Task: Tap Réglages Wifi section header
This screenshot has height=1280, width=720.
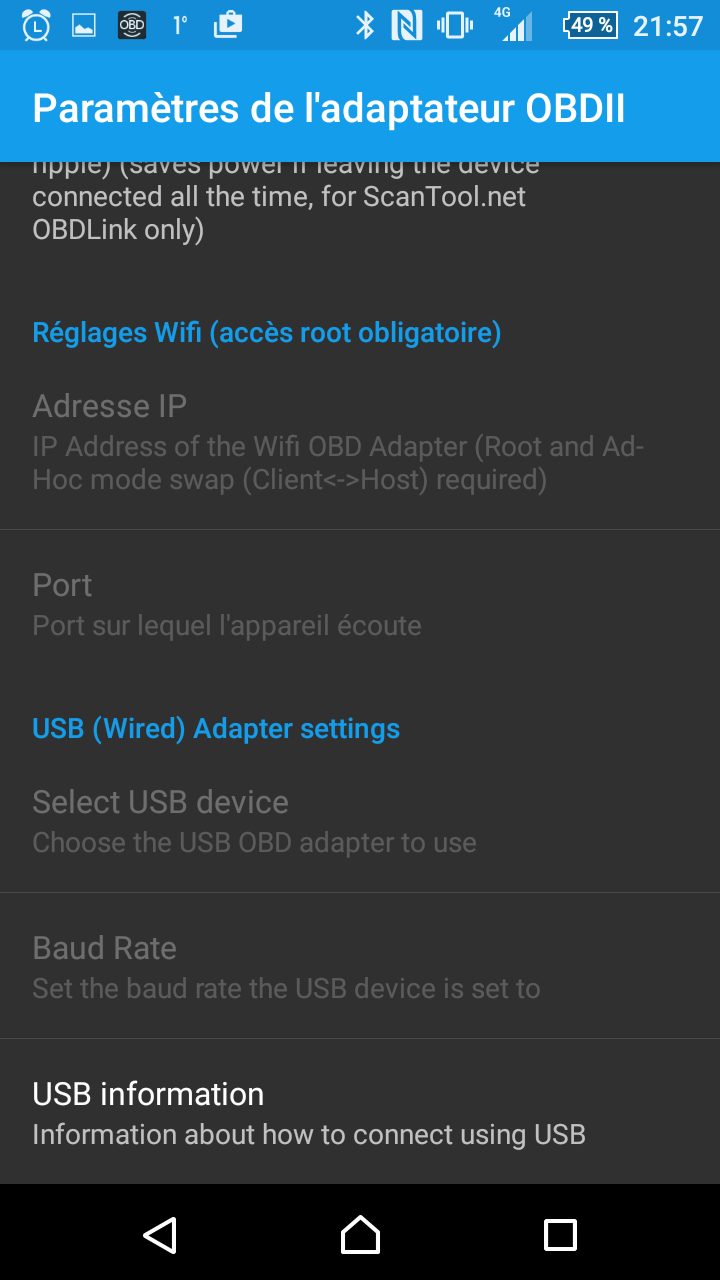Action: (266, 332)
